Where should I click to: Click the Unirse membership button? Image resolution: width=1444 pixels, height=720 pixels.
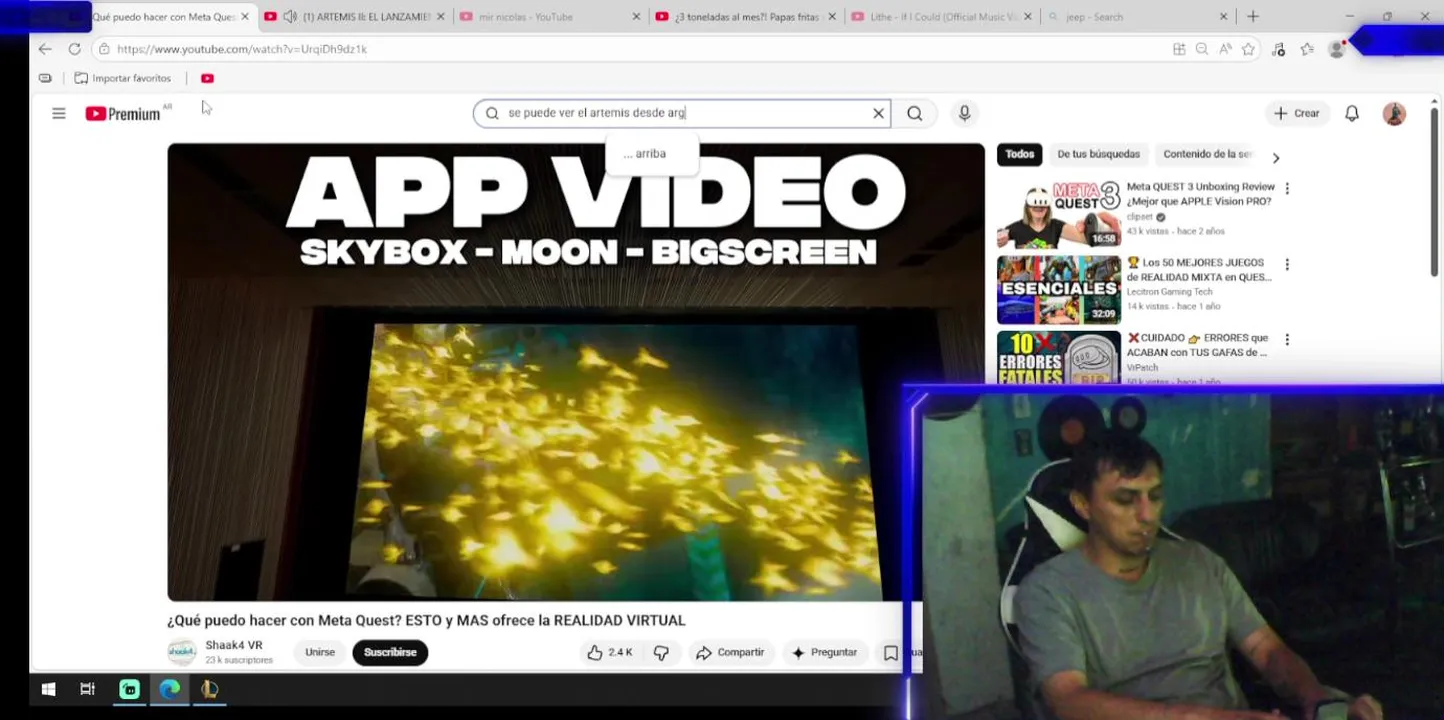pyautogui.click(x=320, y=652)
